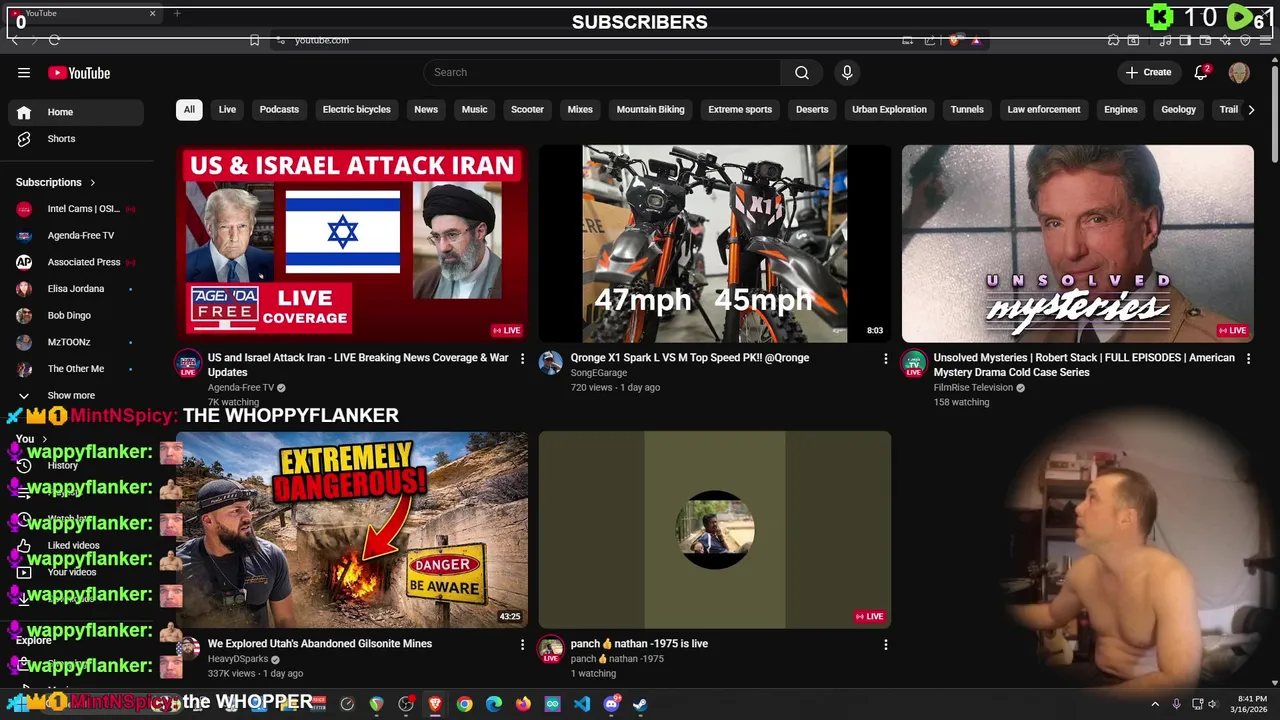Screen dimensions: 1280x720
Task: Click the Brave Shields lion icon
Action: click(956, 40)
